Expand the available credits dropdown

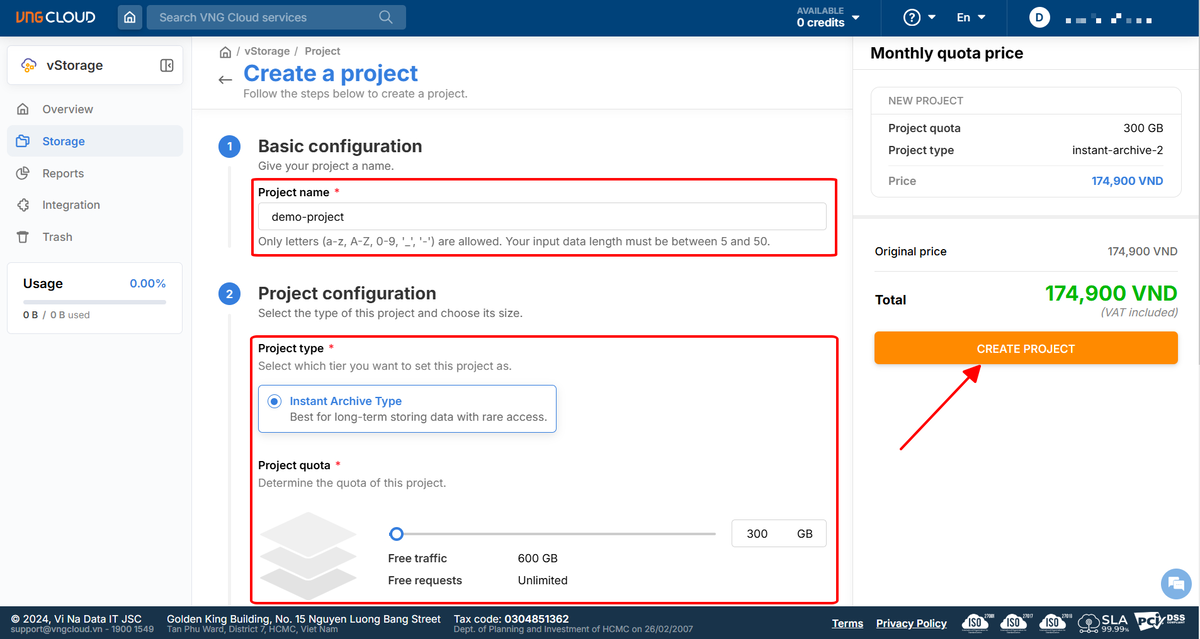tap(828, 17)
